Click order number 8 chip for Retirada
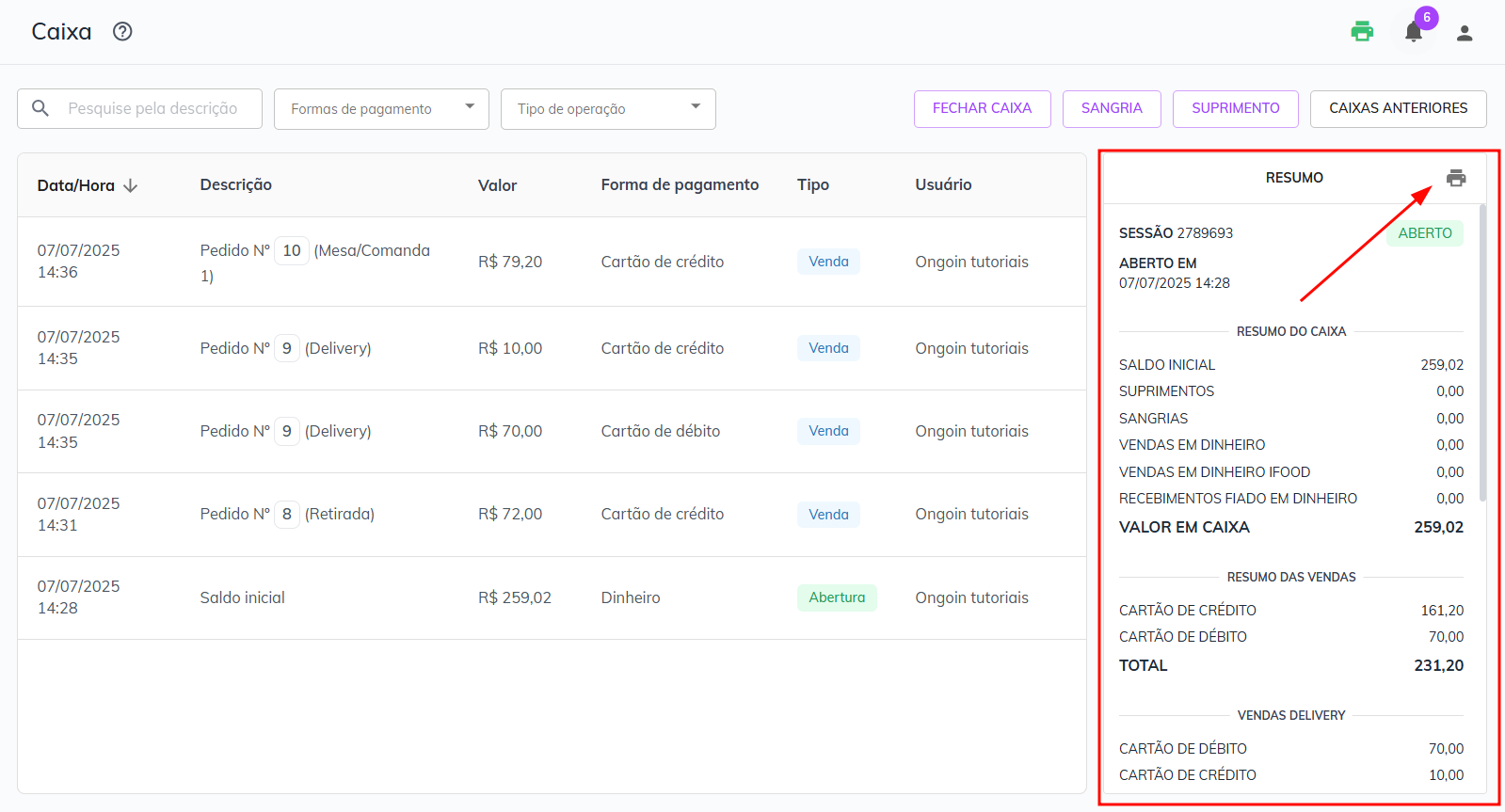The image size is (1505, 812). coord(287,515)
